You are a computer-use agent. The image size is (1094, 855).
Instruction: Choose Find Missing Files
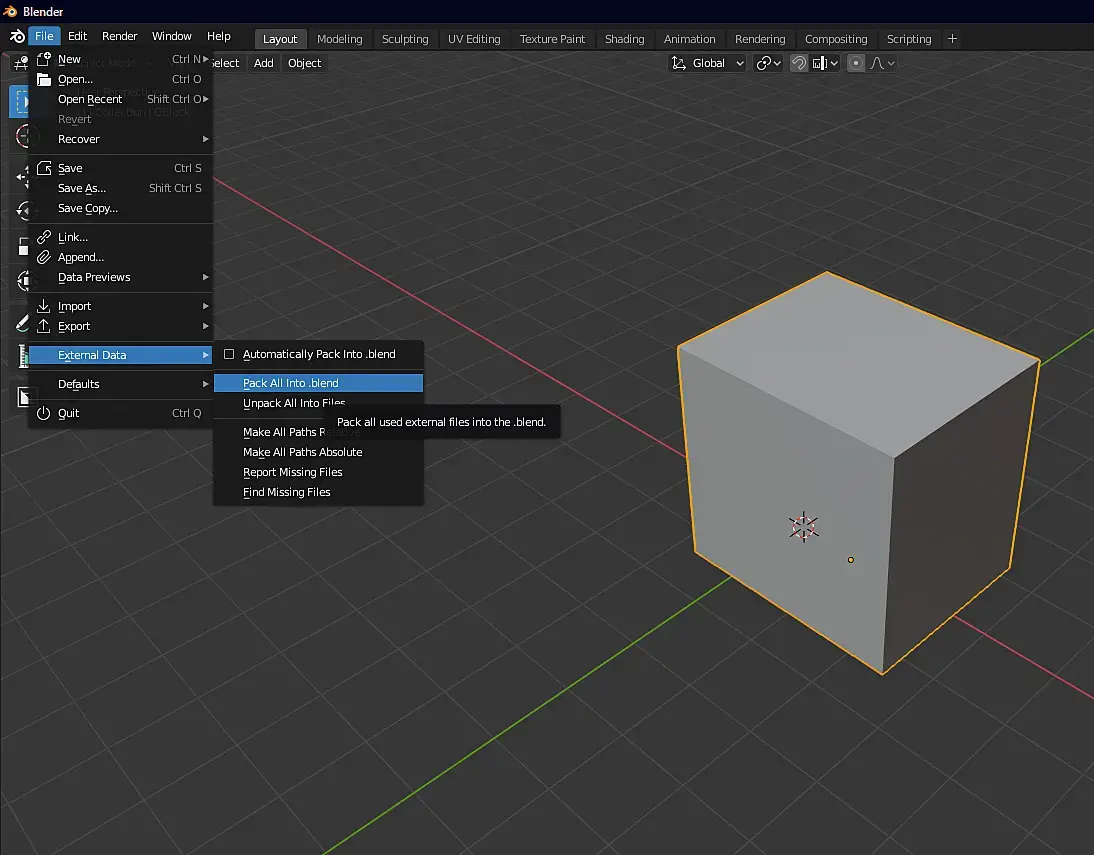click(286, 492)
